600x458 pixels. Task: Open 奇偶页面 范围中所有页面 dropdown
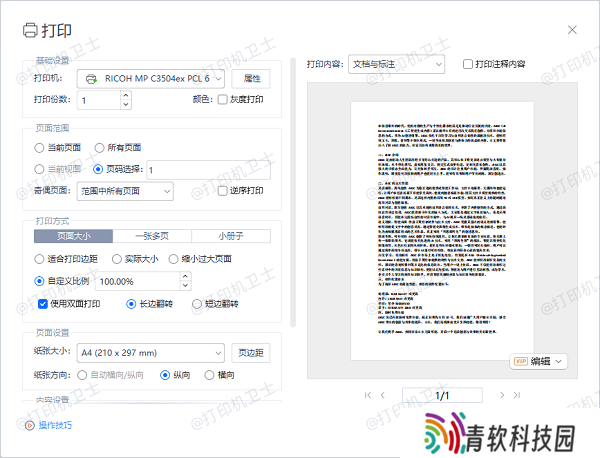click(x=125, y=191)
